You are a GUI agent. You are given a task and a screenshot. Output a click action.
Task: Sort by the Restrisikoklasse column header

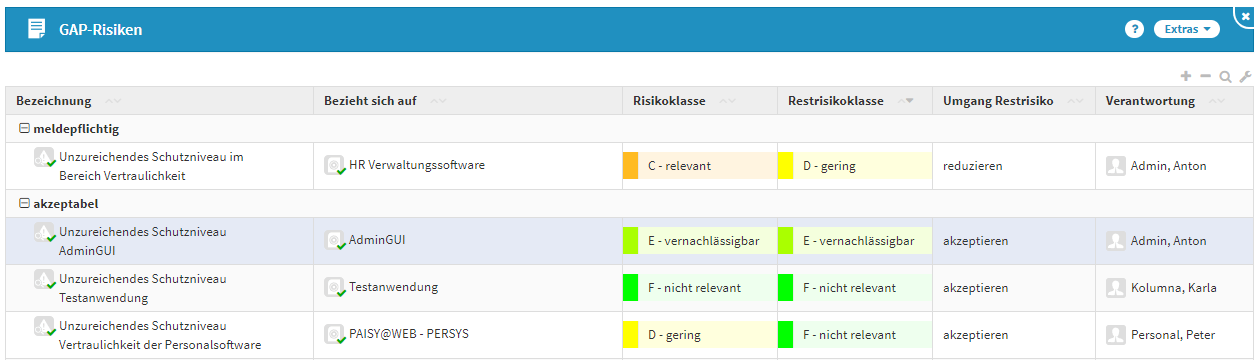pos(835,101)
